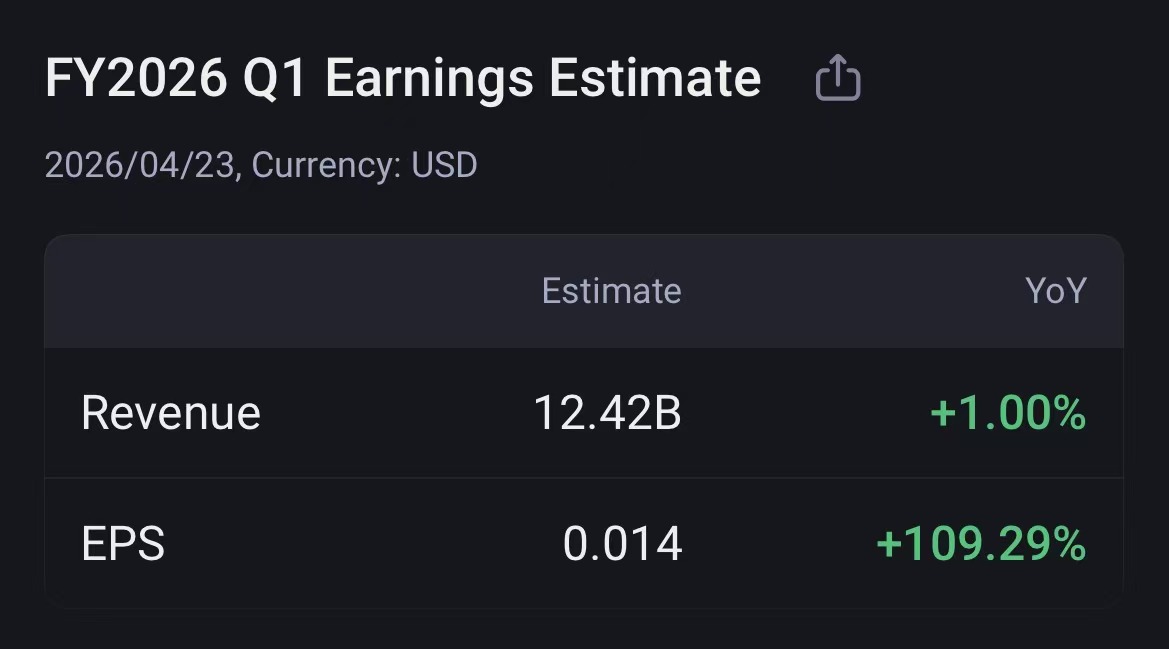1169x649 pixels.
Task: Click the Q1 text in the heading
Action: pyautogui.click(x=274, y=79)
